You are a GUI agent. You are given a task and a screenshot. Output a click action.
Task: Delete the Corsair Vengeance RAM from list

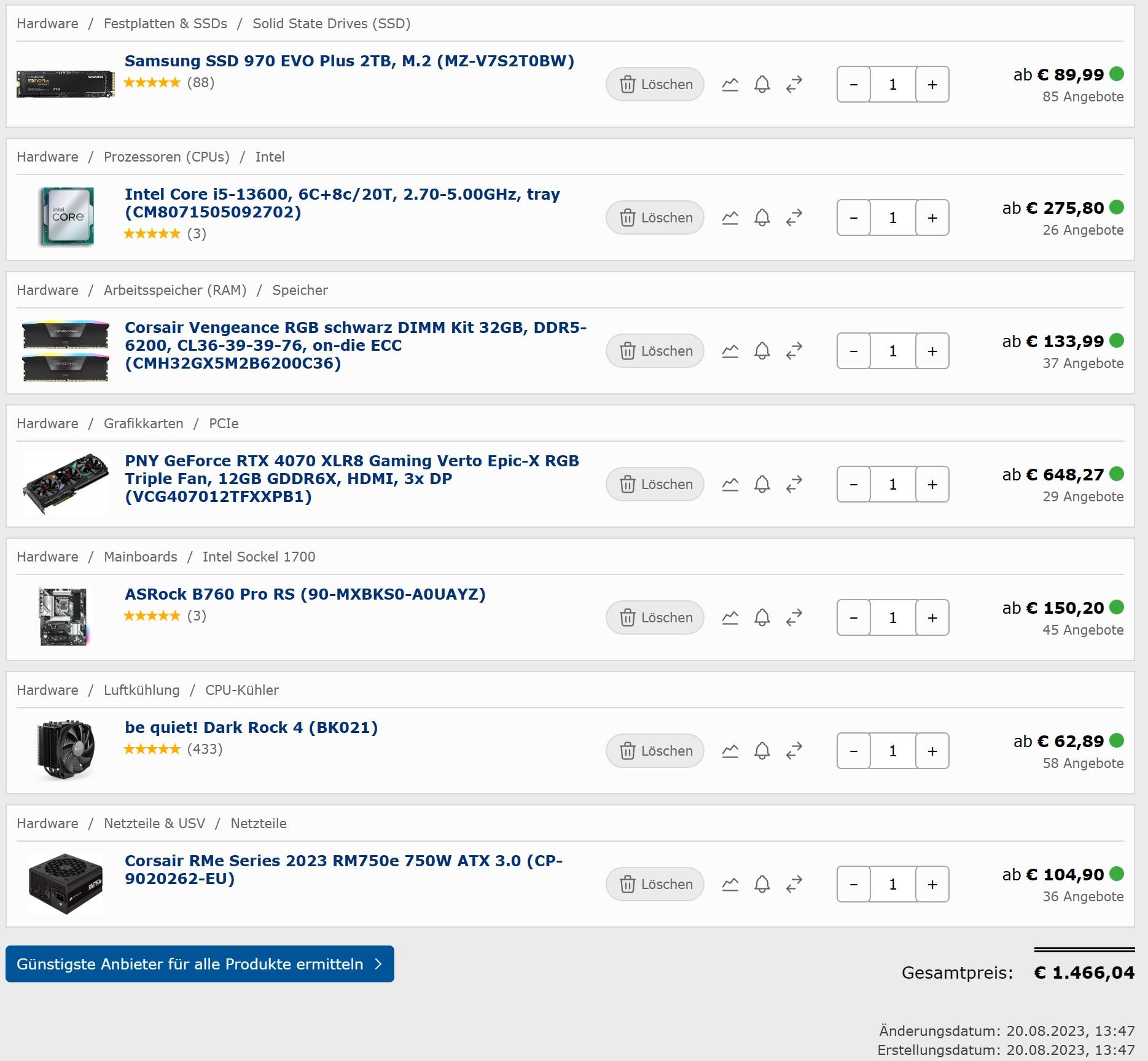tap(655, 351)
